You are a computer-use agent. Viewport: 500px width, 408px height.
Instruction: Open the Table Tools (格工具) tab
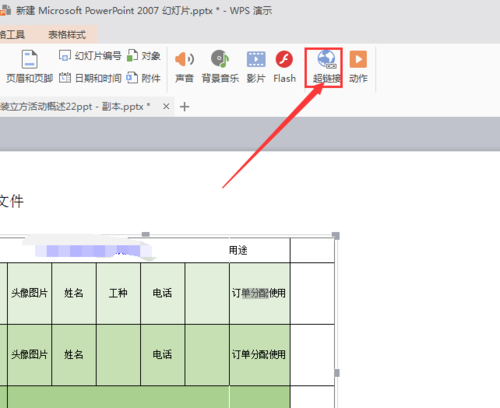pyautogui.click(x=12, y=35)
